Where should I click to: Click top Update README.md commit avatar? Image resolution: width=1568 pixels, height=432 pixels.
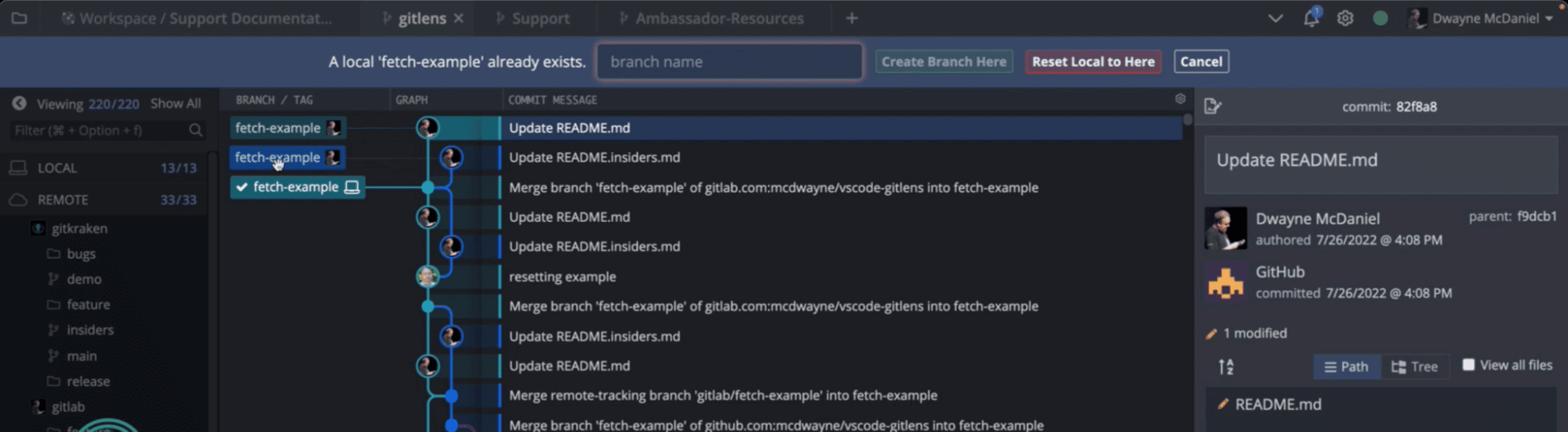click(427, 128)
